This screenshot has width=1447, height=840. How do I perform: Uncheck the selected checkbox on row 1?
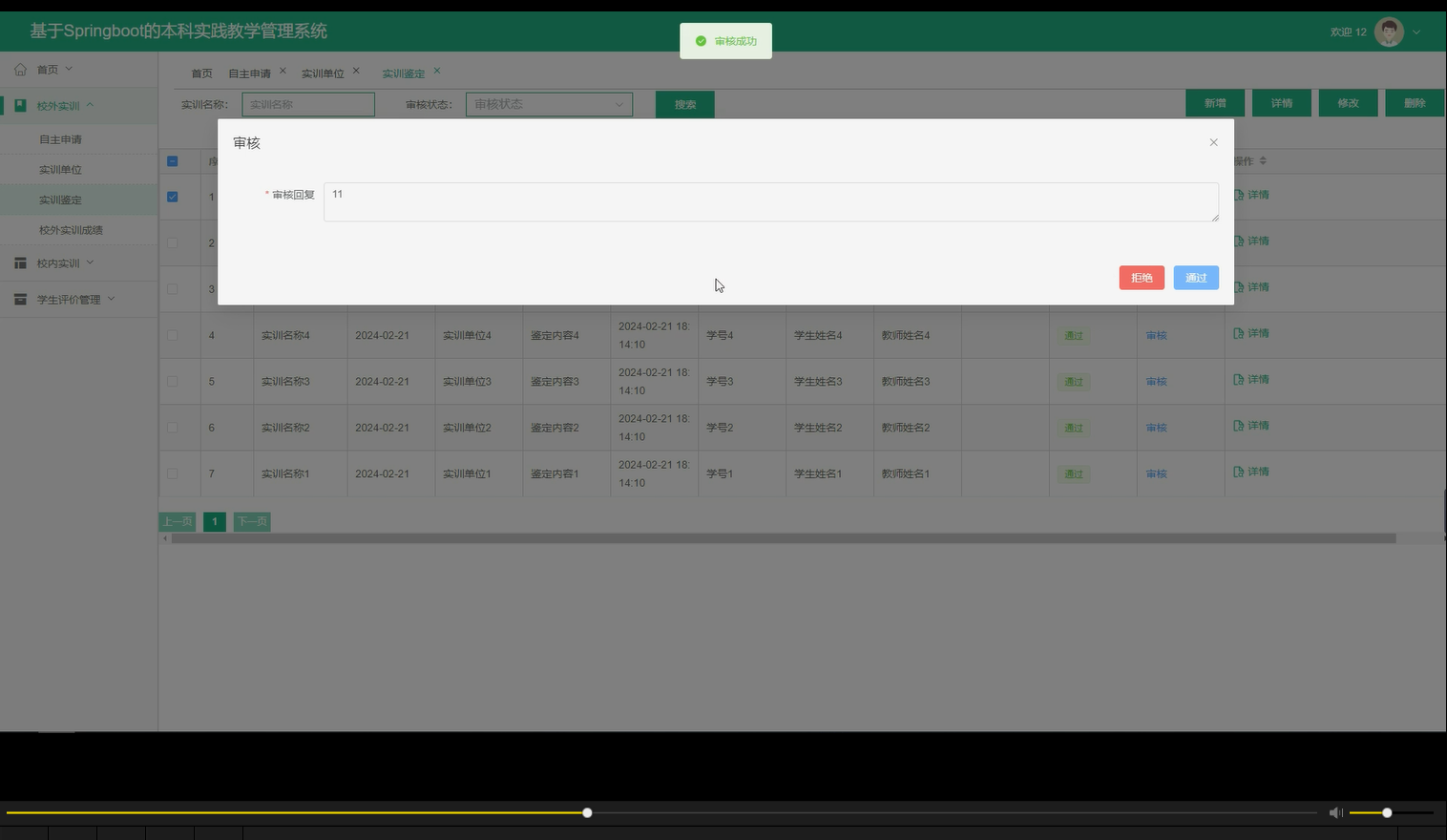[x=173, y=197]
